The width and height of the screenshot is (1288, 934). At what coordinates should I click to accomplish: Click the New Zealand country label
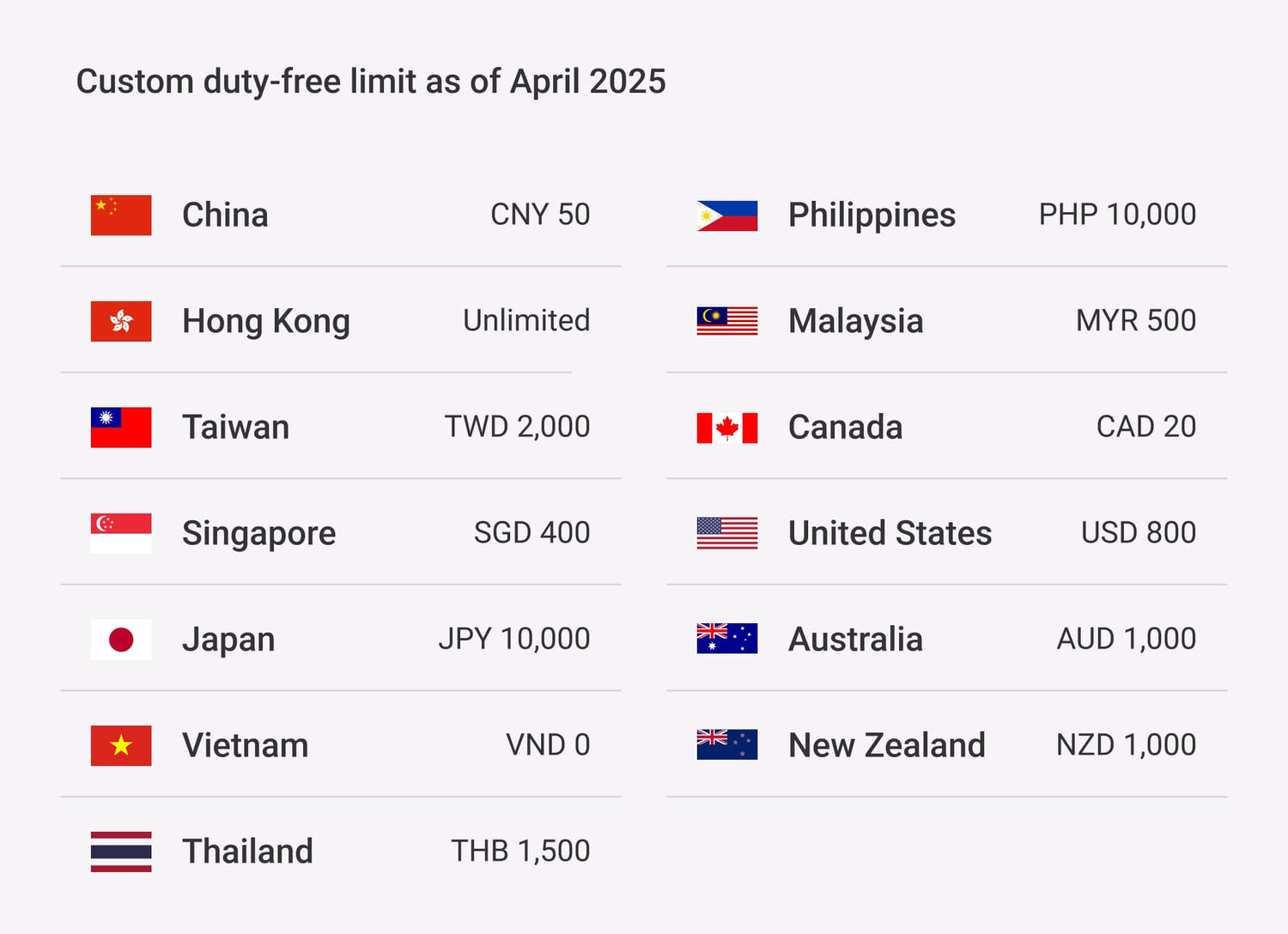[887, 745]
